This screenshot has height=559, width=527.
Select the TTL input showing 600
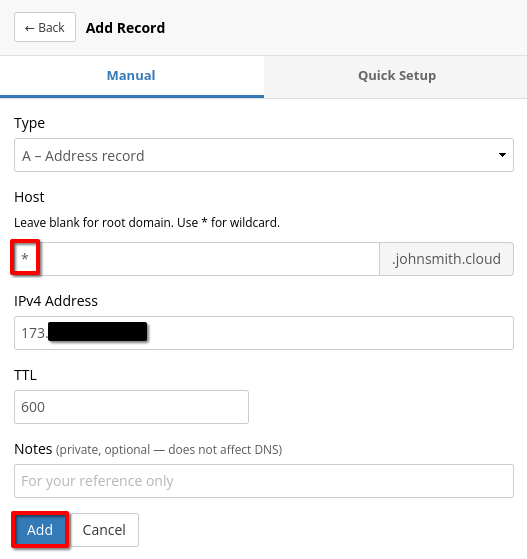click(131, 407)
